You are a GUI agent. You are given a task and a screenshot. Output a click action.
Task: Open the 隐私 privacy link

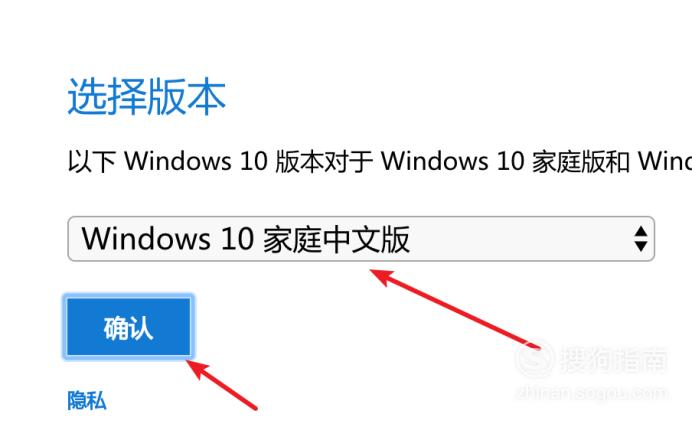[86, 401]
